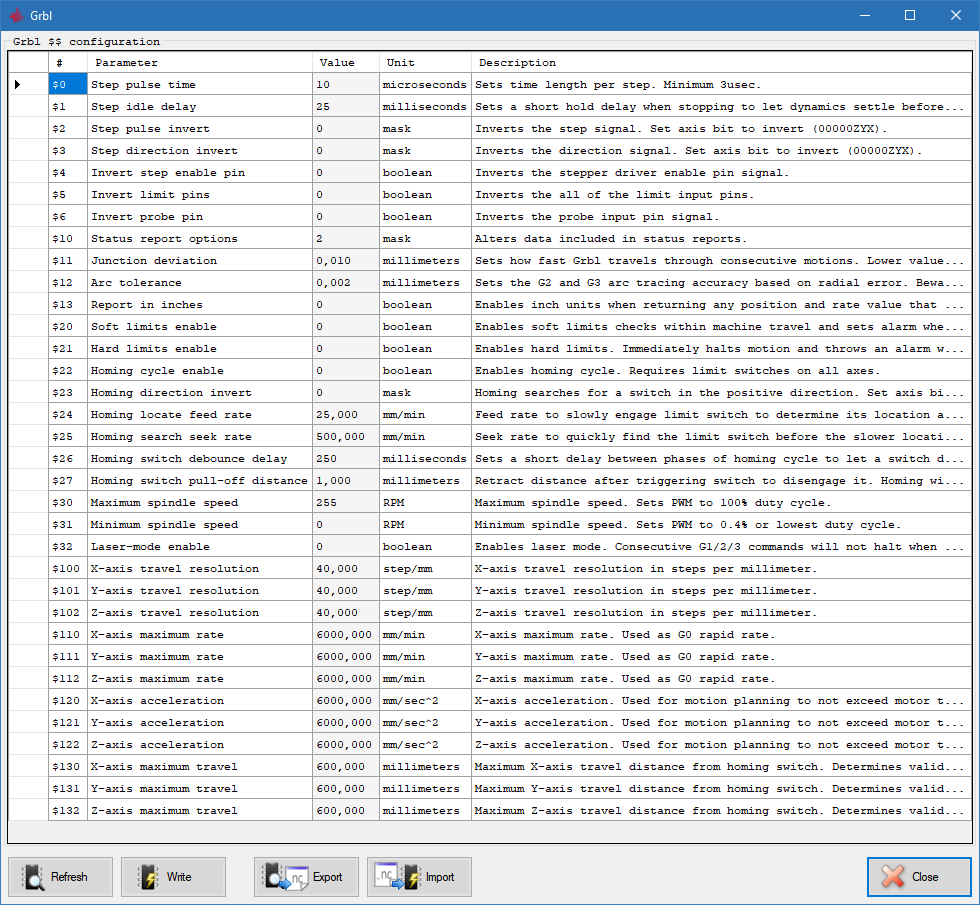The width and height of the screenshot is (980, 905).
Task: Edit the Y-axis maximum rate value 6000,000
Action: click(x=346, y=656)
